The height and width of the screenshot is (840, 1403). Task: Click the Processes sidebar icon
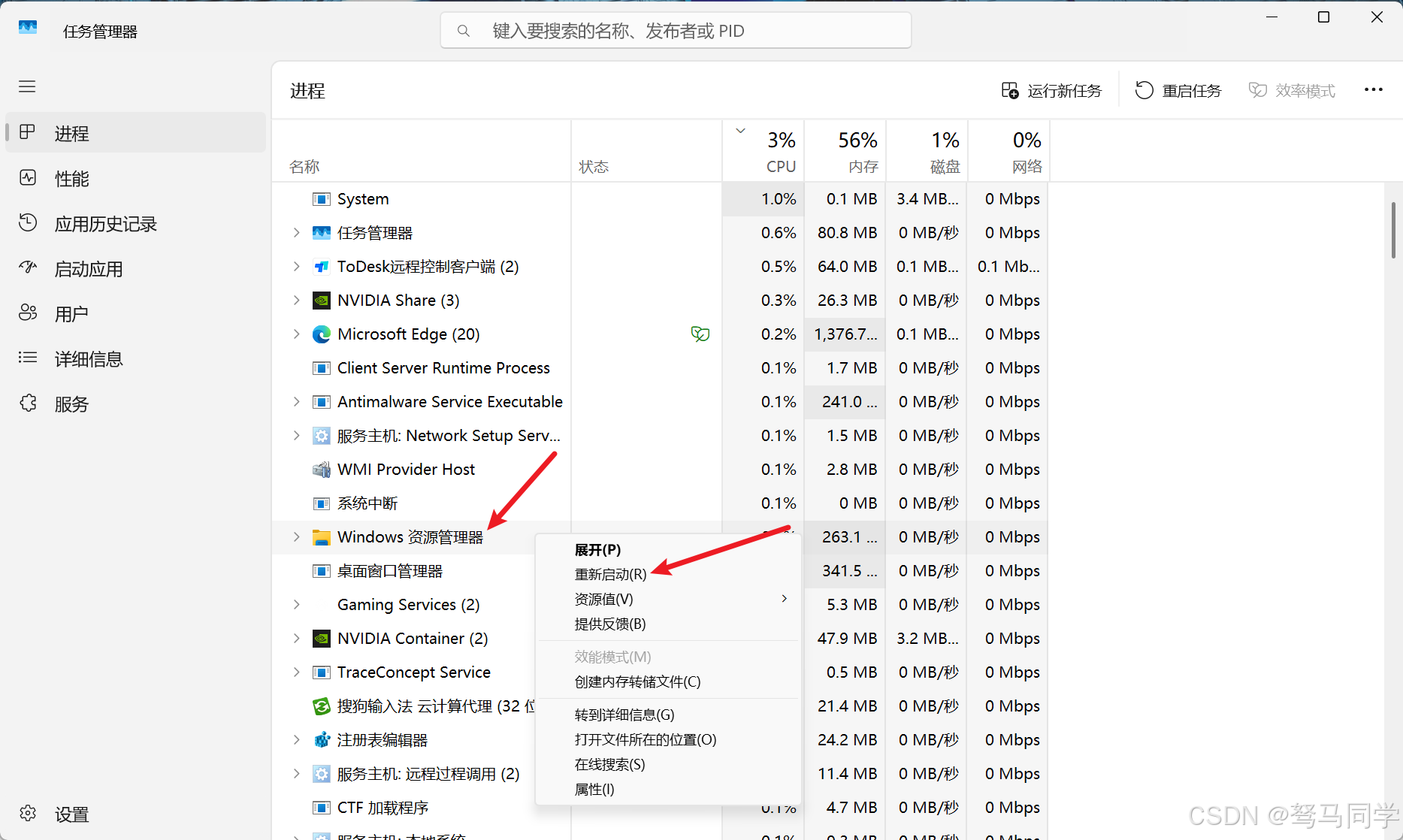[x=28, y=132]
